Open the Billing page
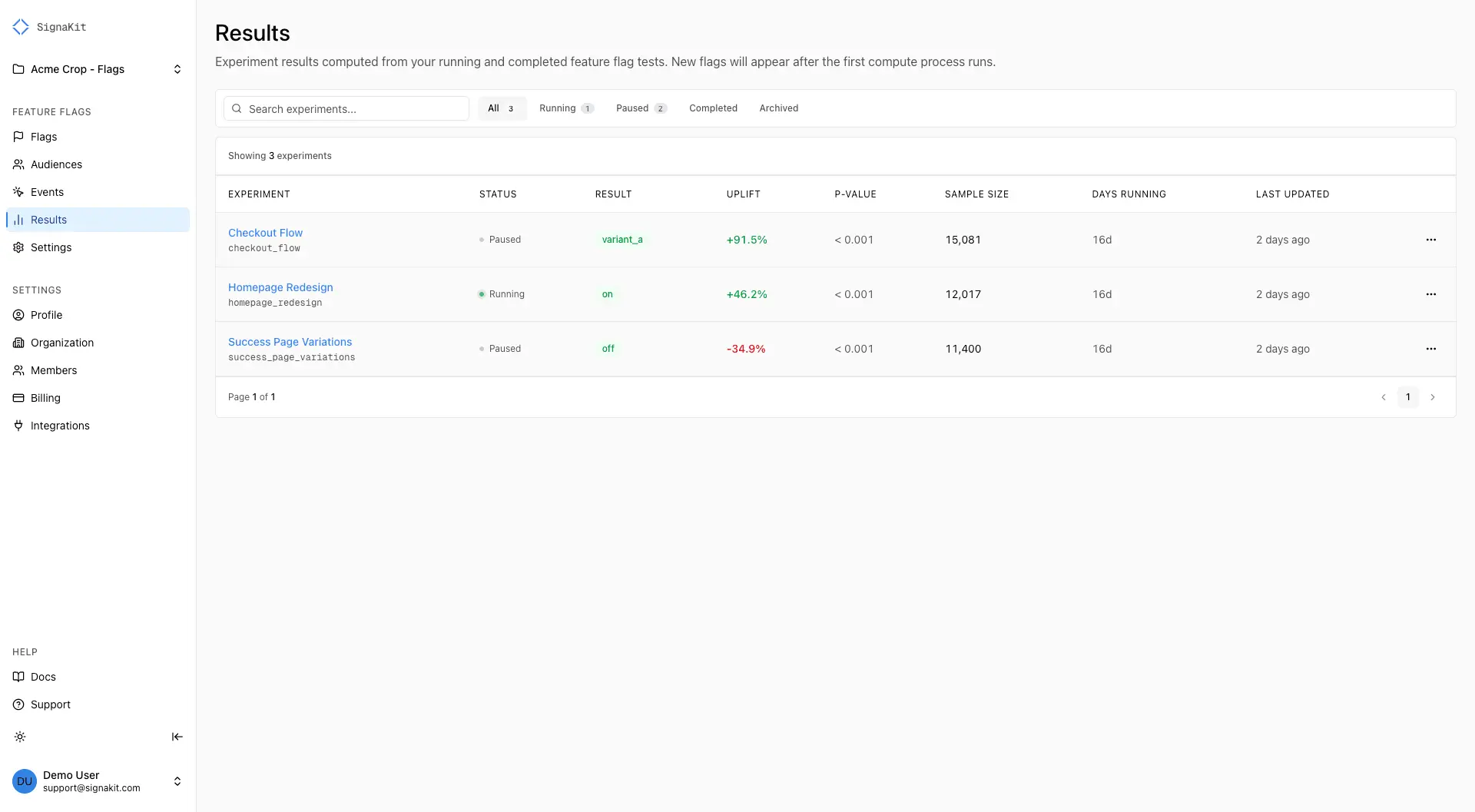 pos(98,398)
